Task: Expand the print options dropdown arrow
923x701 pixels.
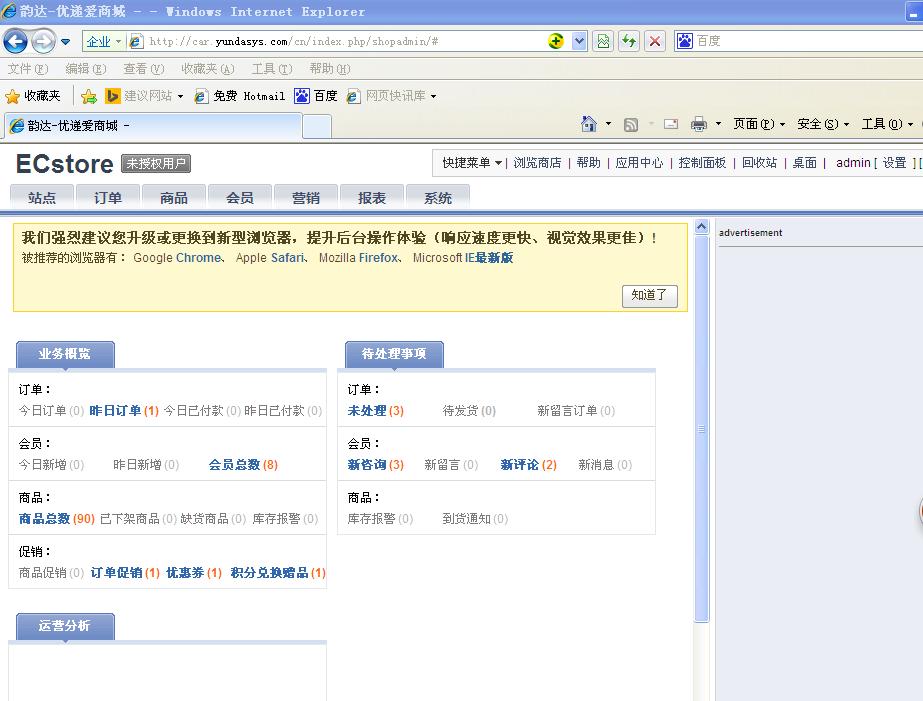Action: [718, 124]
